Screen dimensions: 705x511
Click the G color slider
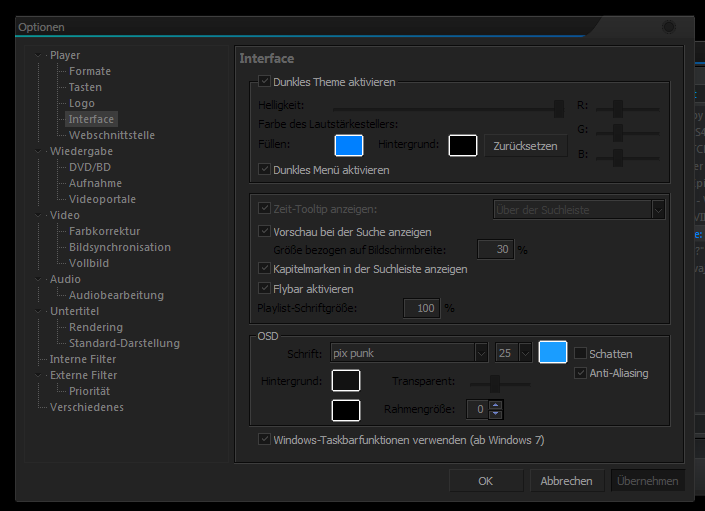tap(627, 133)
